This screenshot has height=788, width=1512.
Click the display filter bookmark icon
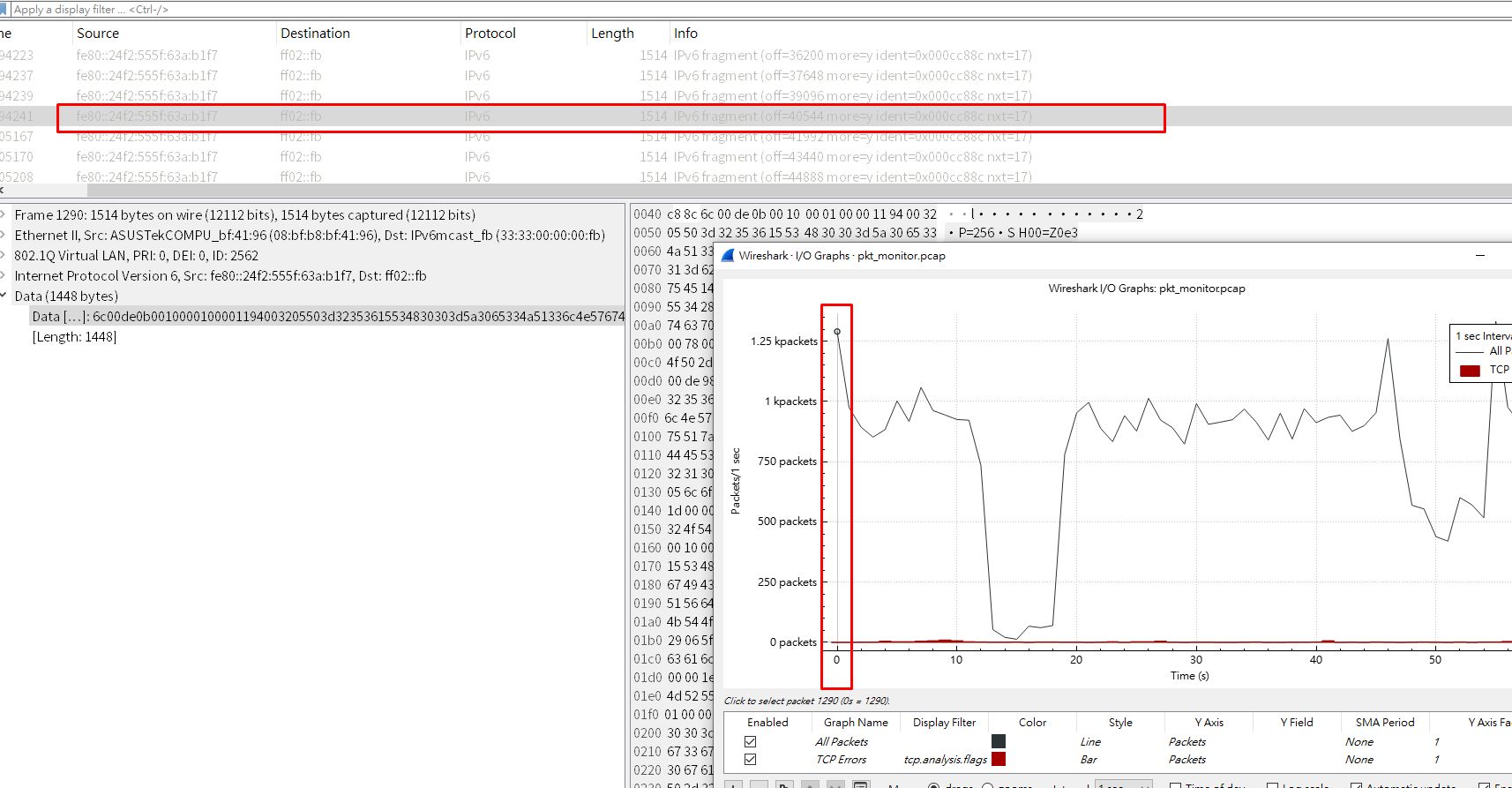[x=4, y=9]
